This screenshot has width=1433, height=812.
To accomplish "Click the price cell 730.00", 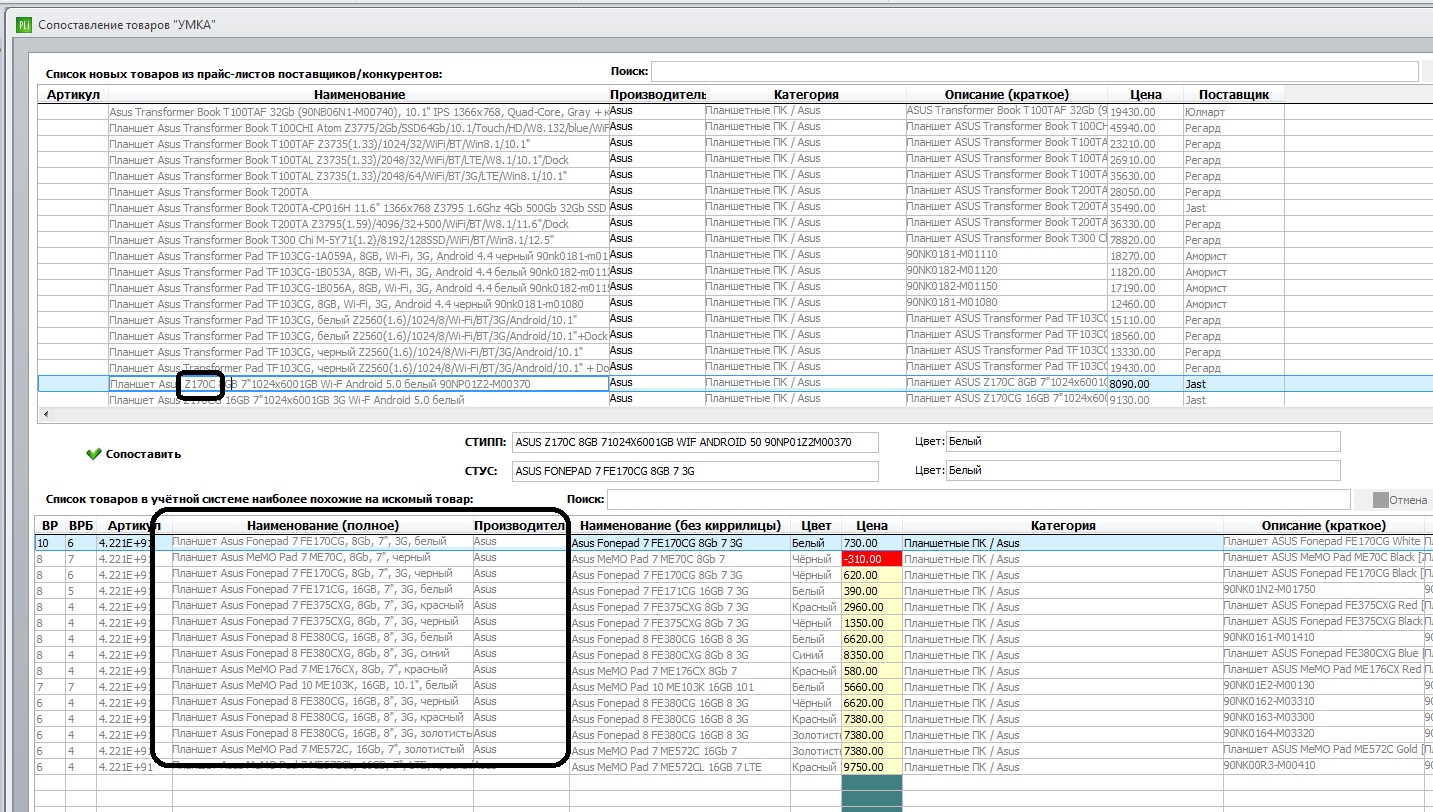I will point(872,543).
